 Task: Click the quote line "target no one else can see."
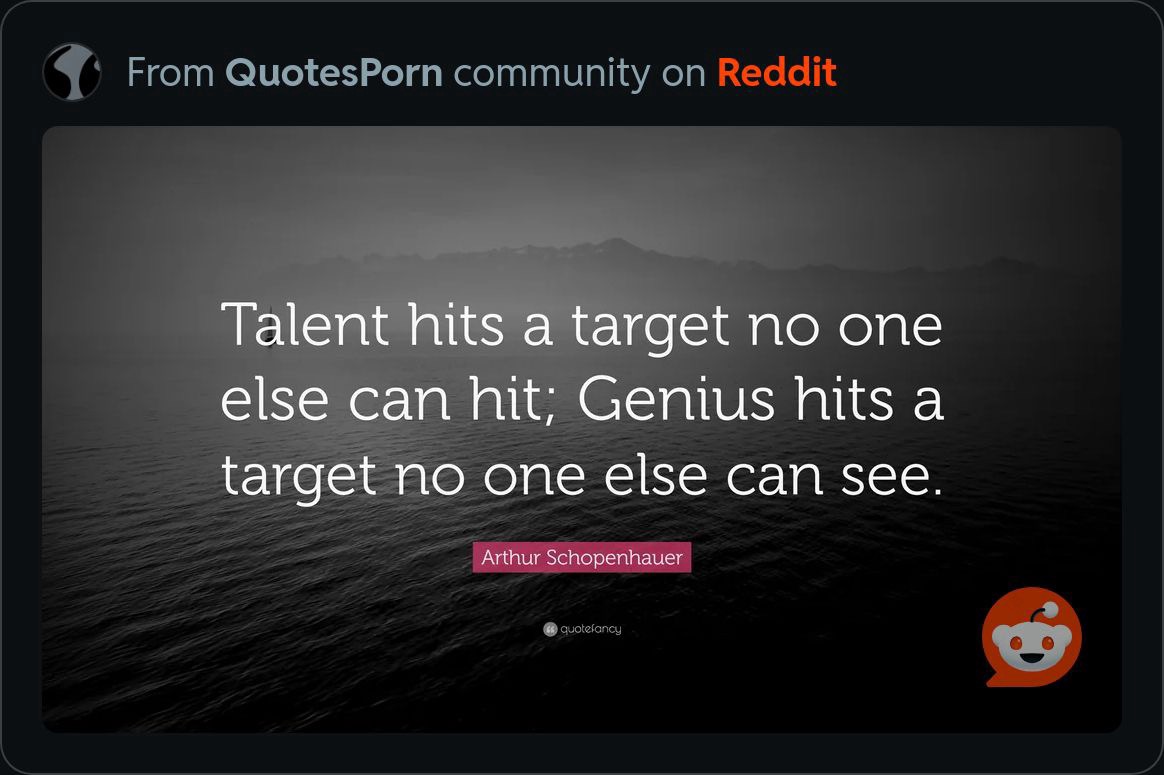tap(582, 477)
